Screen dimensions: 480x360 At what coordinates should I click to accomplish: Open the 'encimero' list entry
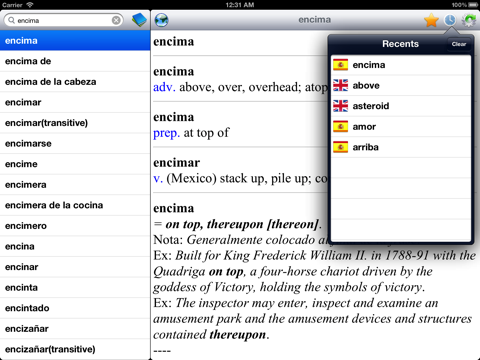75,226
